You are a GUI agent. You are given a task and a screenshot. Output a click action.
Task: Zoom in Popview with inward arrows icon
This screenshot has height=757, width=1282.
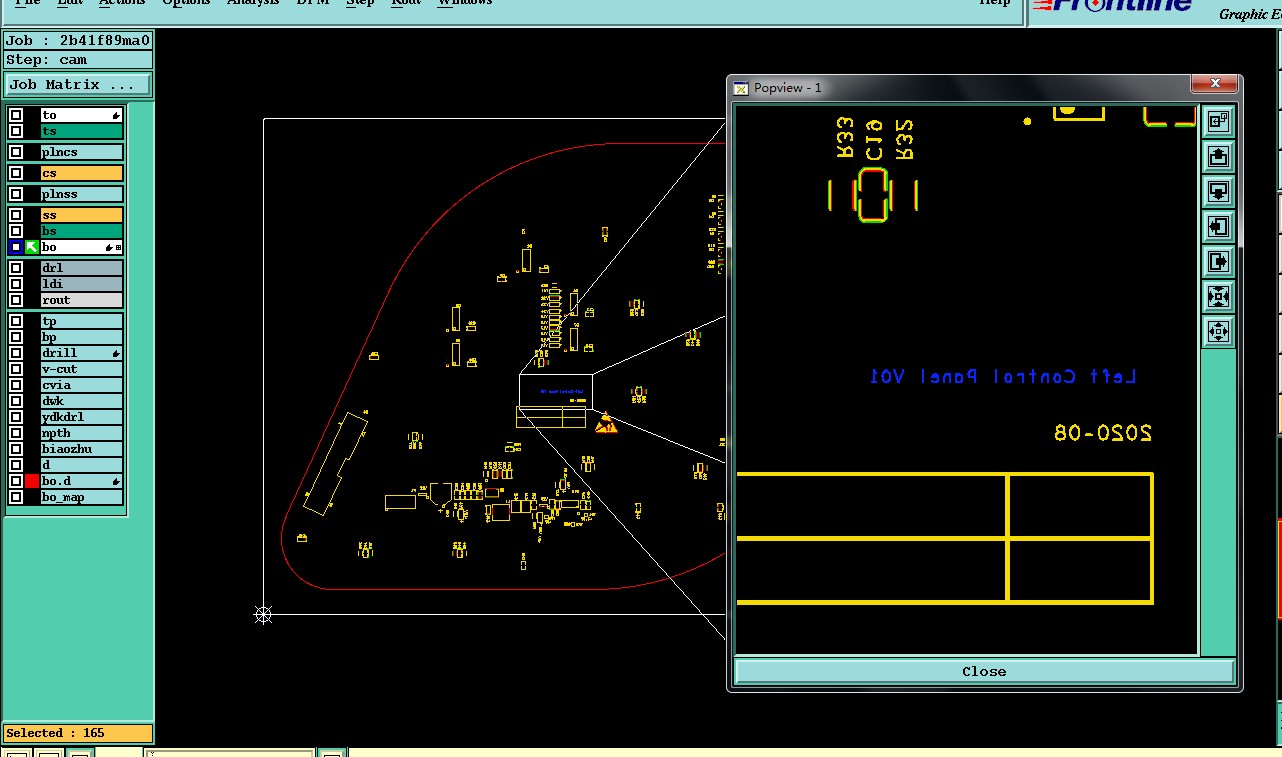(x=1218, y=296)
